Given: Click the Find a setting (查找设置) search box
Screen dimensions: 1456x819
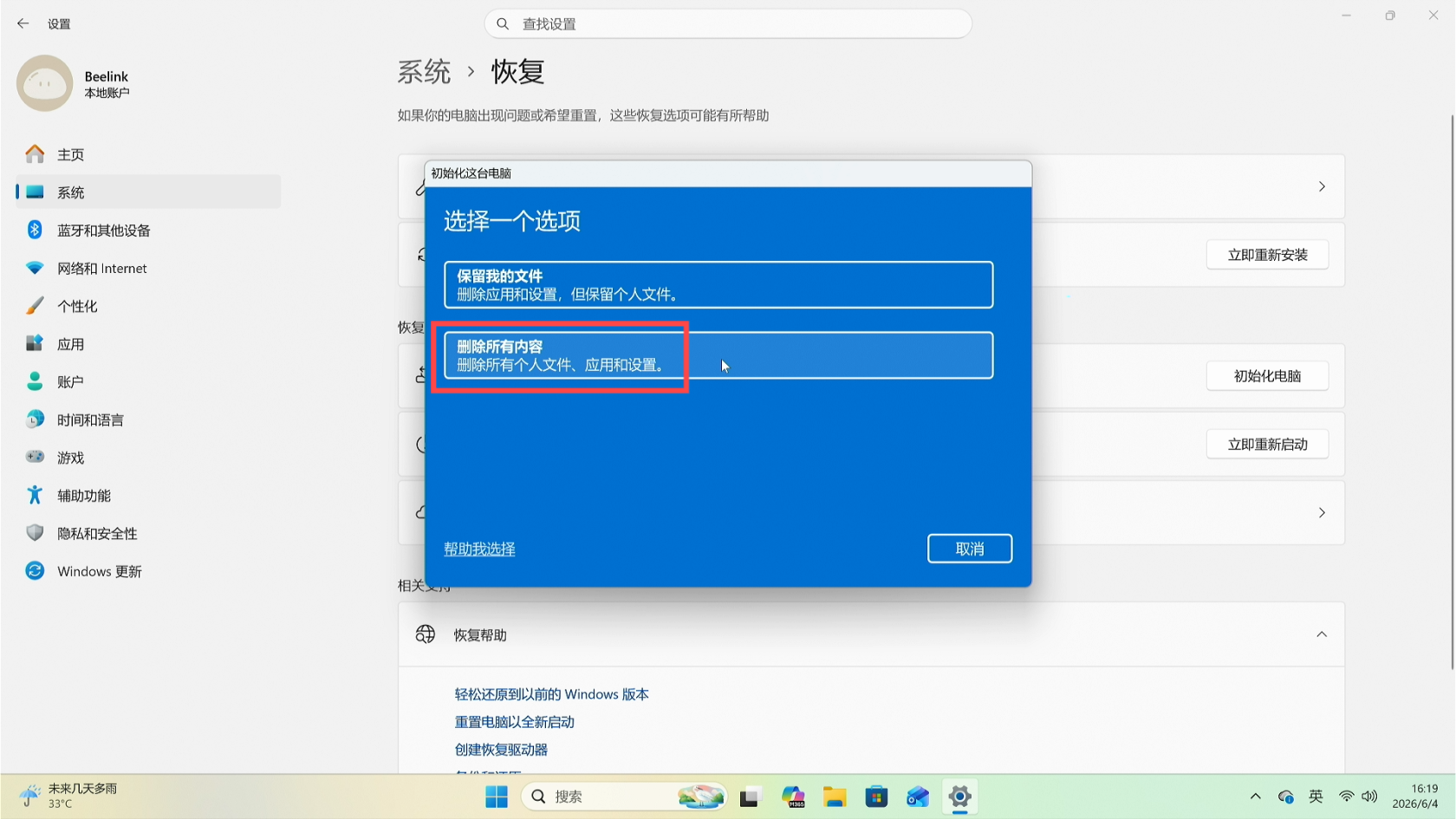Looking at the screenshot, I should point(728,24).
